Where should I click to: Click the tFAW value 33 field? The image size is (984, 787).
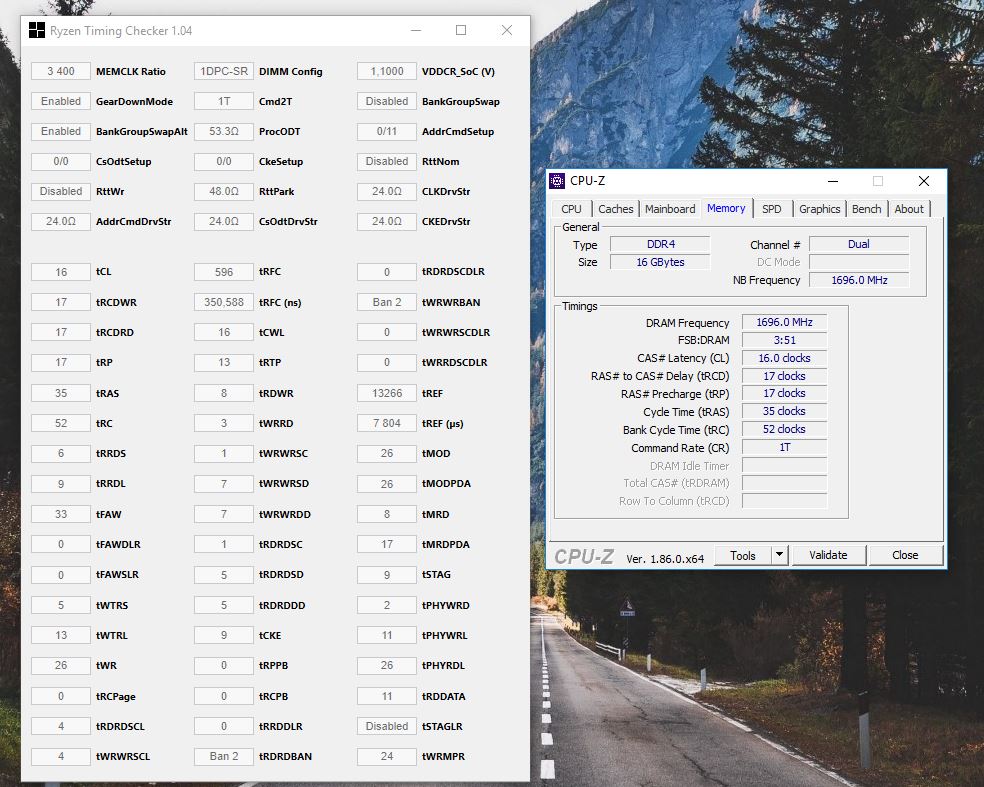coord(61,514)
